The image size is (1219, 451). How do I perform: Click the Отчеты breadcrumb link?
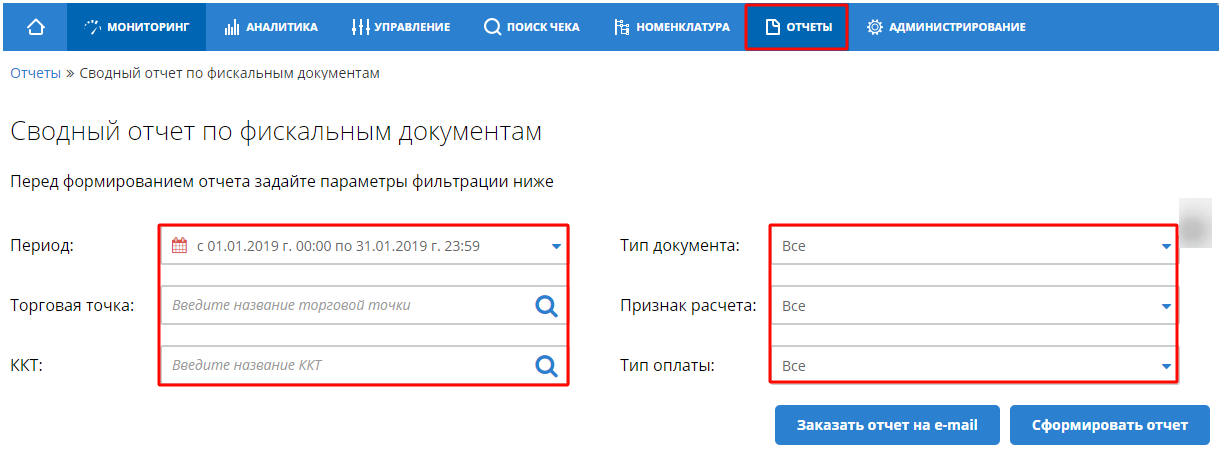35,73
